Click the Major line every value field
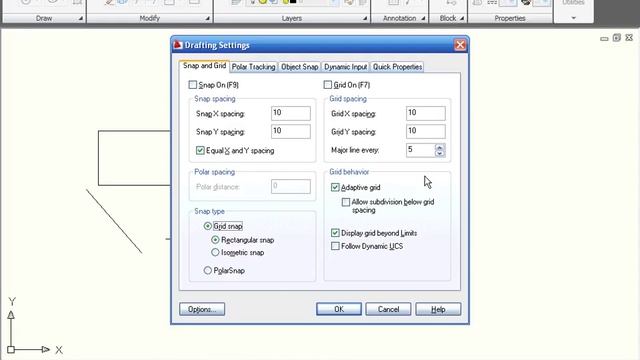Viewport: 640px width, 360px height. tap(420, 150)
